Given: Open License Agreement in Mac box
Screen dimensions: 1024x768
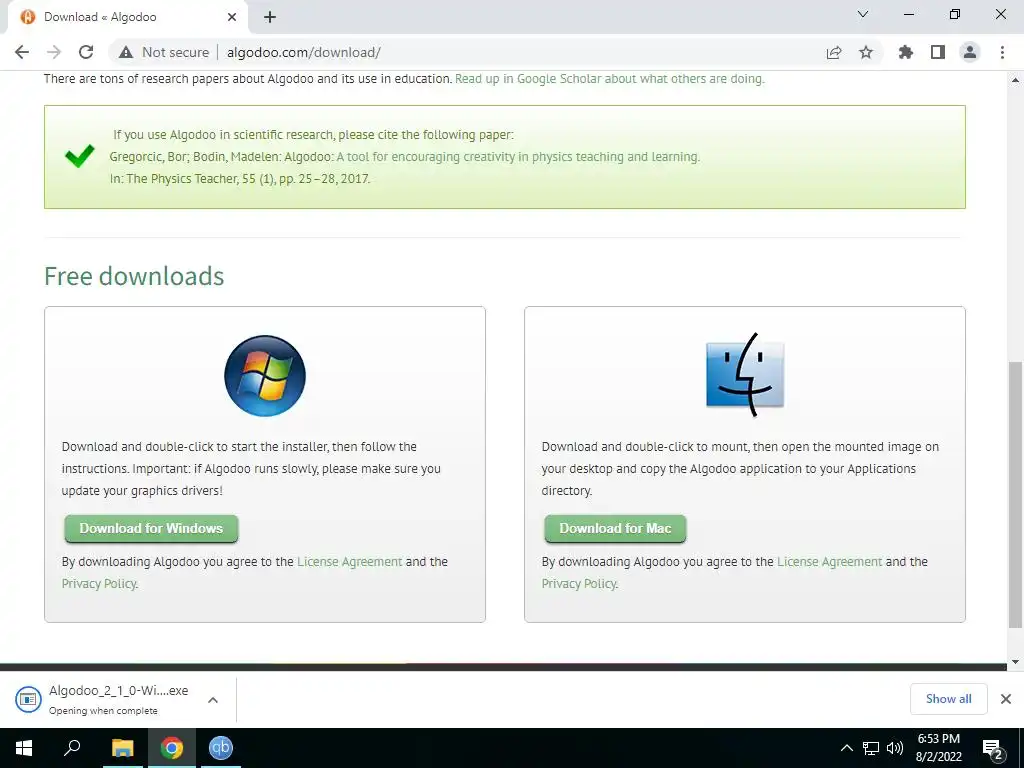Looking at the screenshot, I should [829, 562].
